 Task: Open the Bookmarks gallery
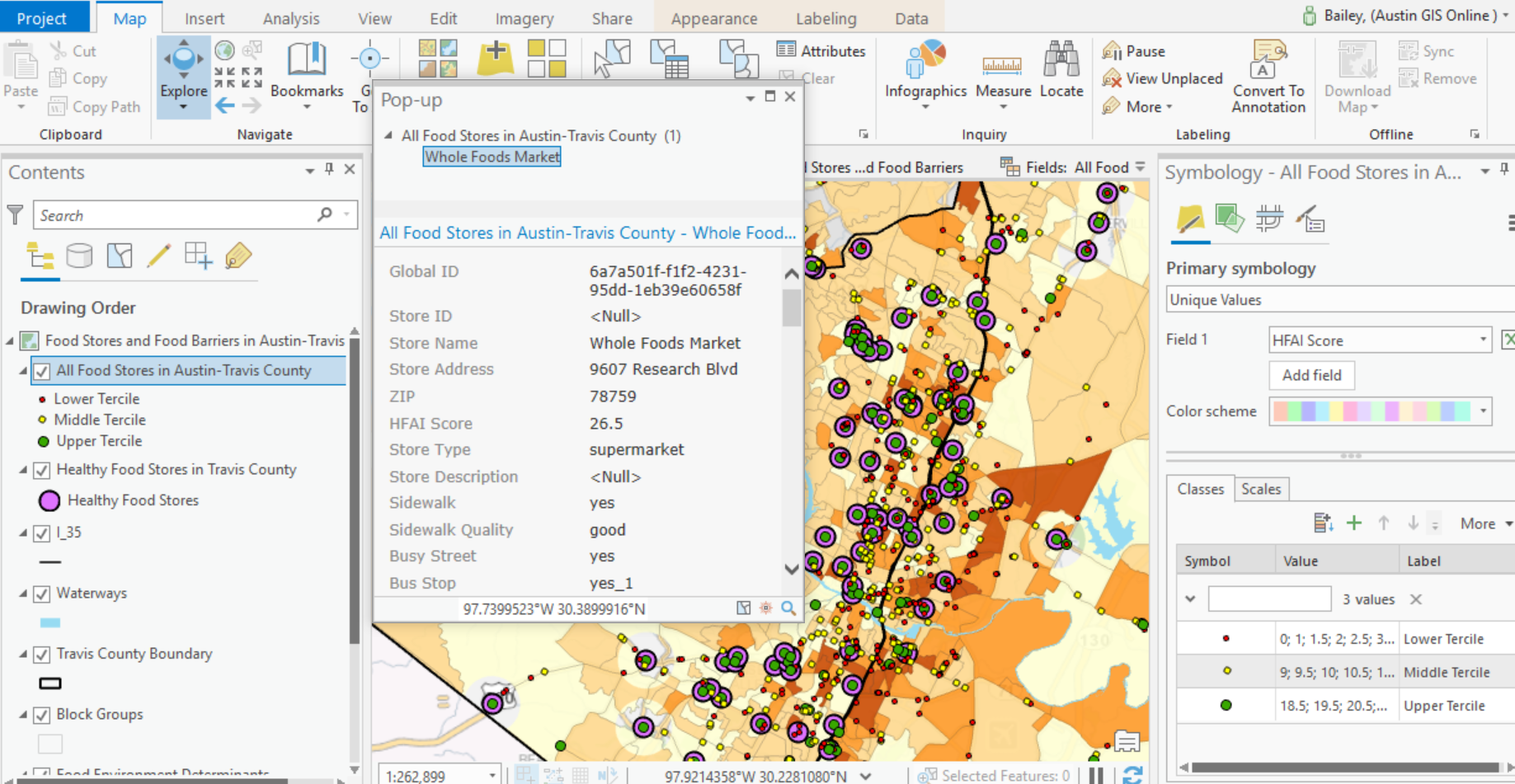click(307, 76)
